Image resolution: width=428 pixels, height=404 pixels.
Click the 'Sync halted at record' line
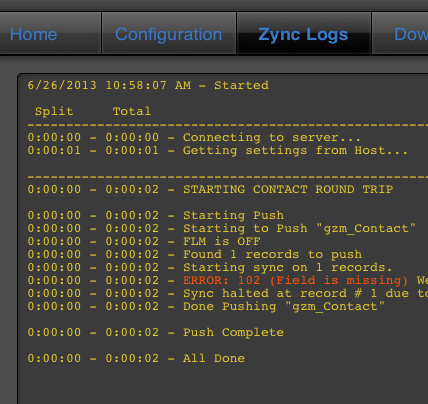click(x=228, y=293)
